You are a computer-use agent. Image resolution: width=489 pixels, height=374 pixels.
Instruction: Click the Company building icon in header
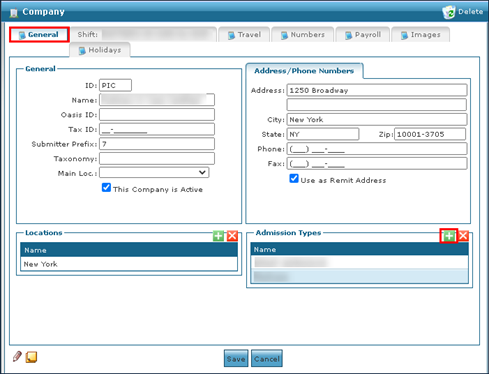point(14,13)
